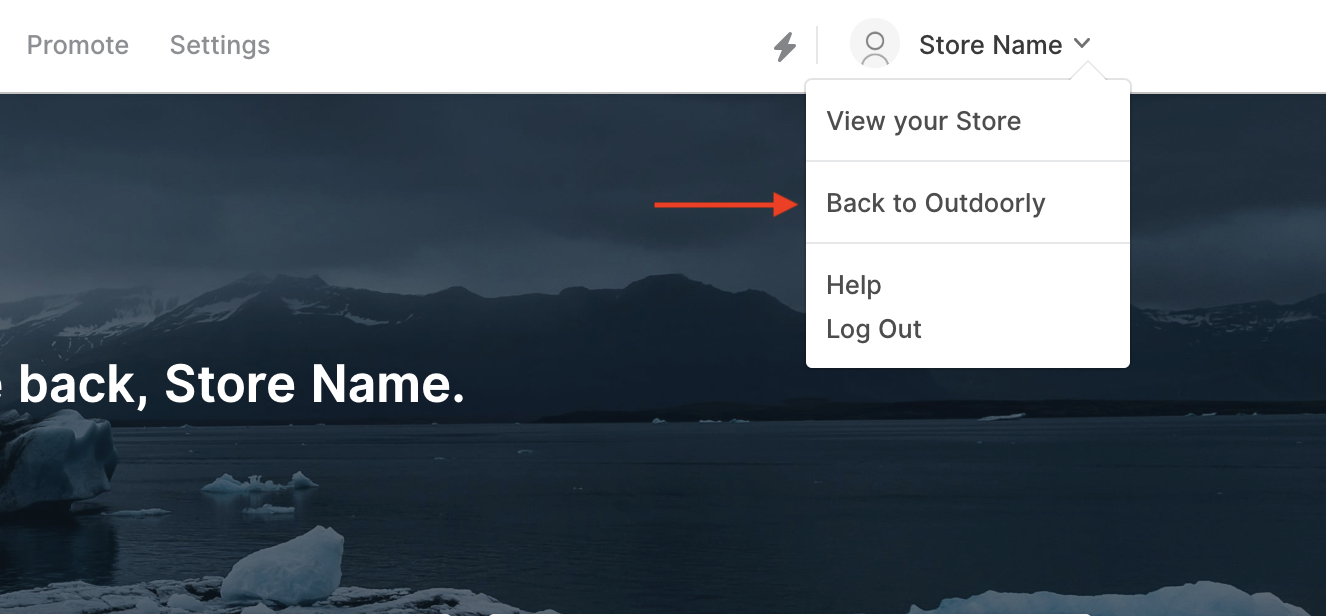Click separator line below View your Store
This screenshot has width=1326, height=616.
(967, 161)
